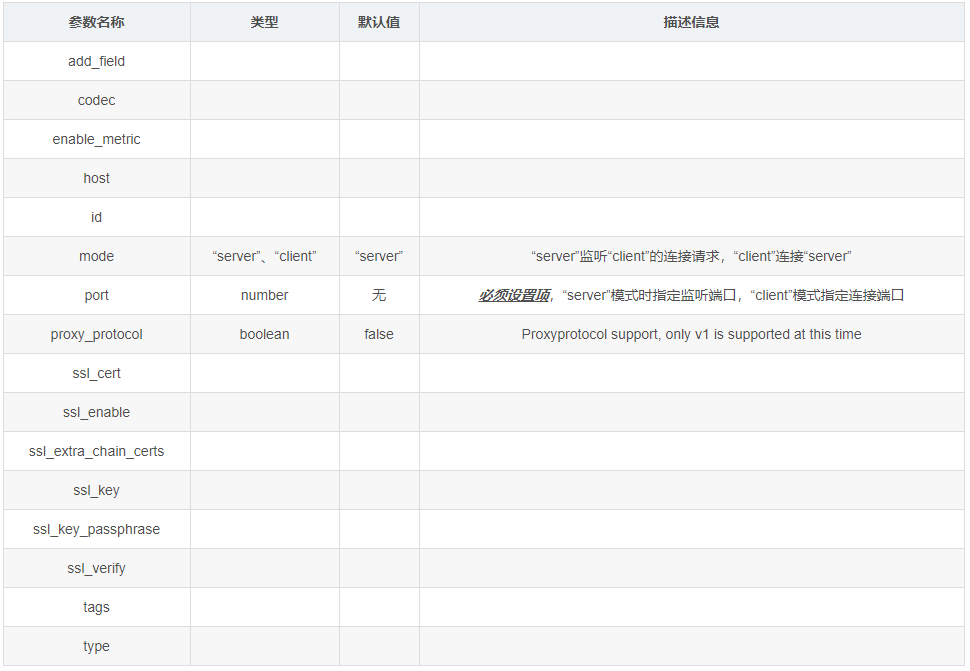Select the id parameter name

click(x=97, y=217)
